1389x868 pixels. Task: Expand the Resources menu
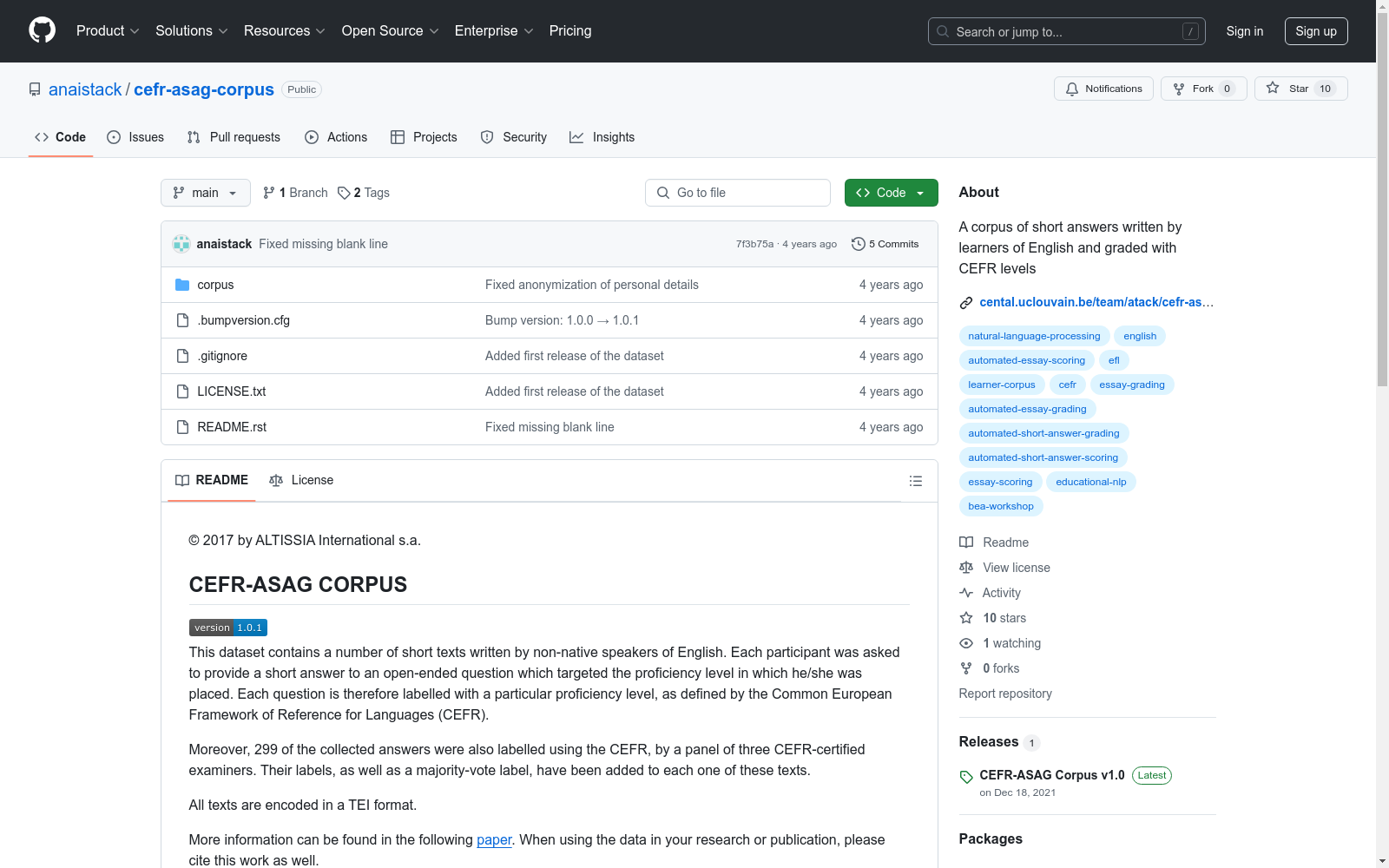285,31
